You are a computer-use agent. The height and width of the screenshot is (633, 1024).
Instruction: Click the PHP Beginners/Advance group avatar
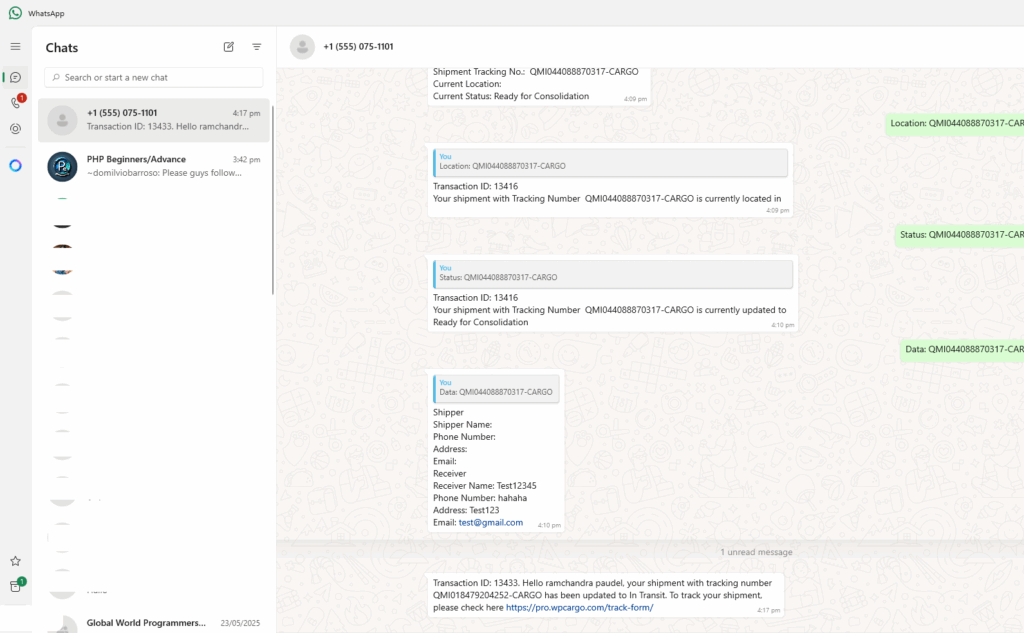(x=63, y=167)
